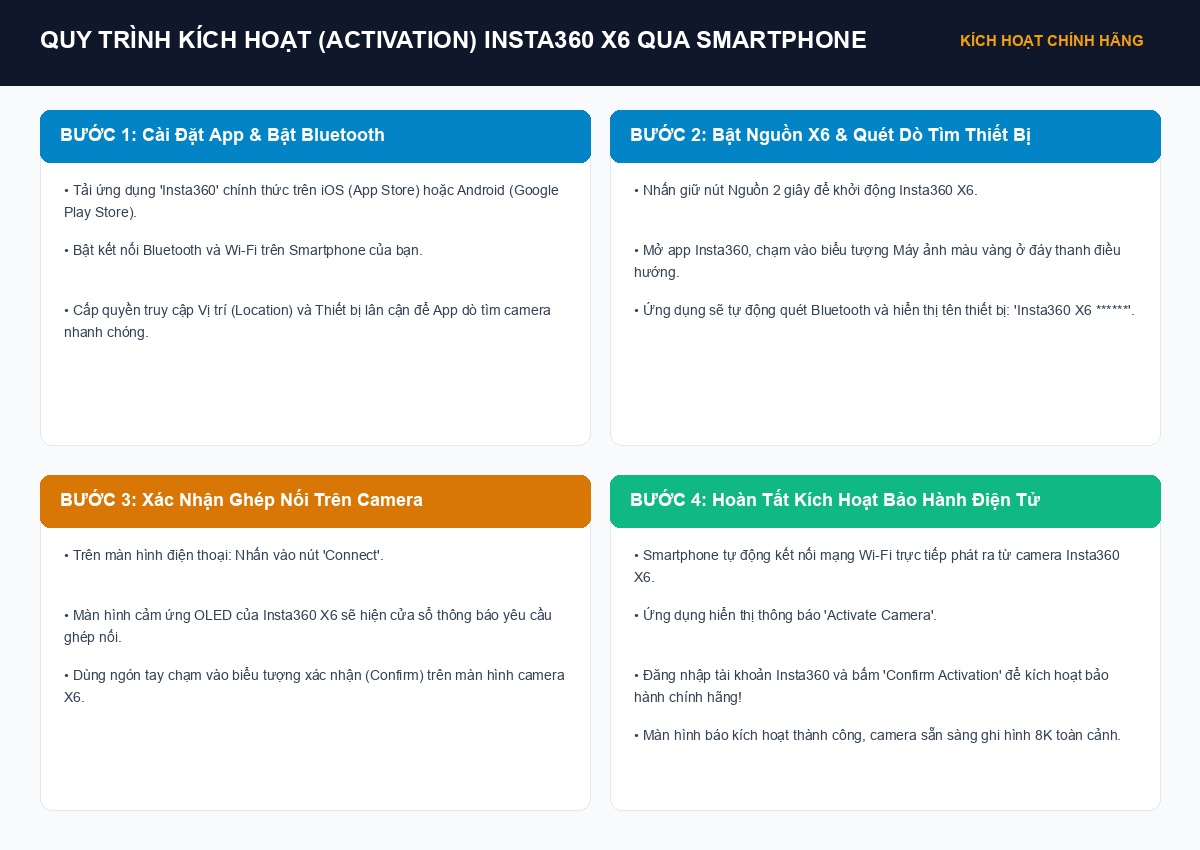Click the 'KÍCH HOẠT CHÍNH HÃNG' label in the header
The width and height of the screenshot is (1200, 850).
click(x=1051, y=41)
